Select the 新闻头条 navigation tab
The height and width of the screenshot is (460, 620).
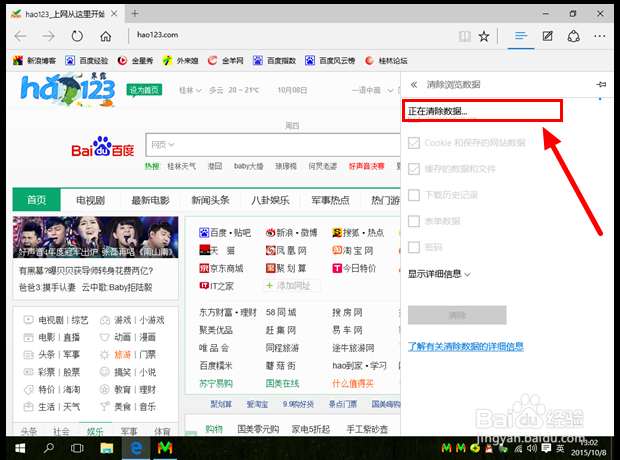(210, 201)
